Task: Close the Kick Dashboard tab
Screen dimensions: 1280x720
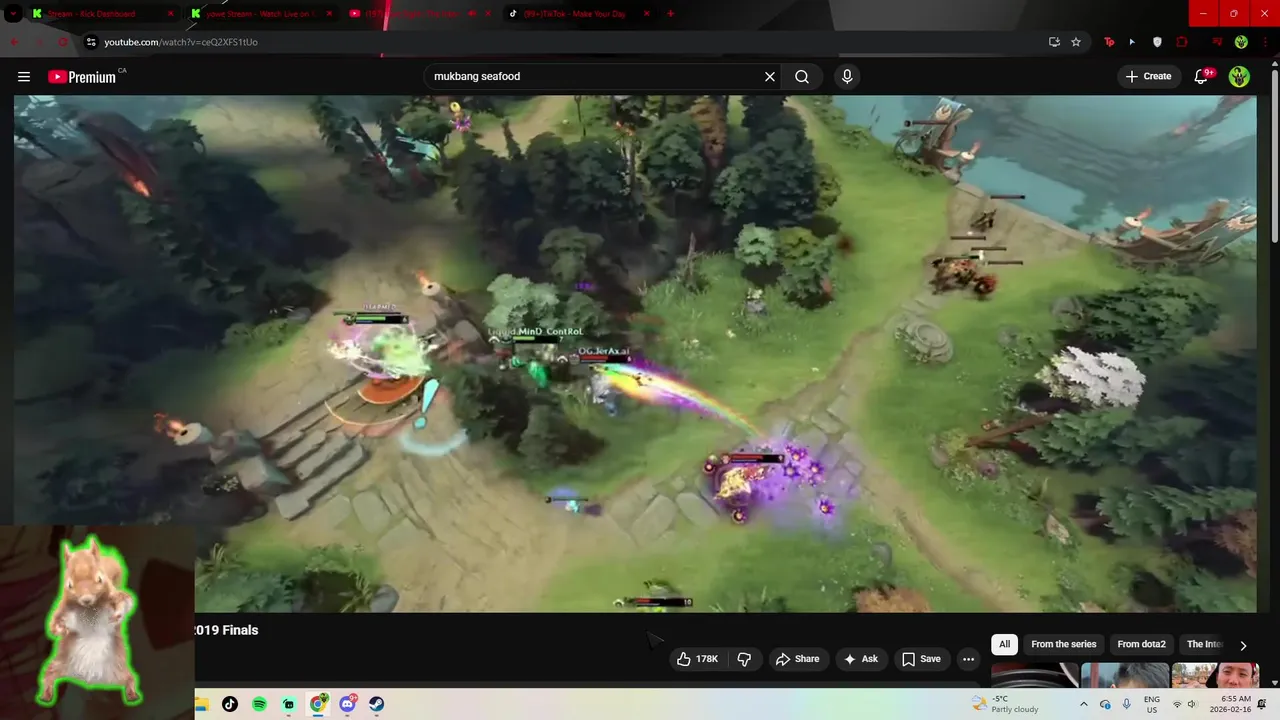Action: coord(170,14)
